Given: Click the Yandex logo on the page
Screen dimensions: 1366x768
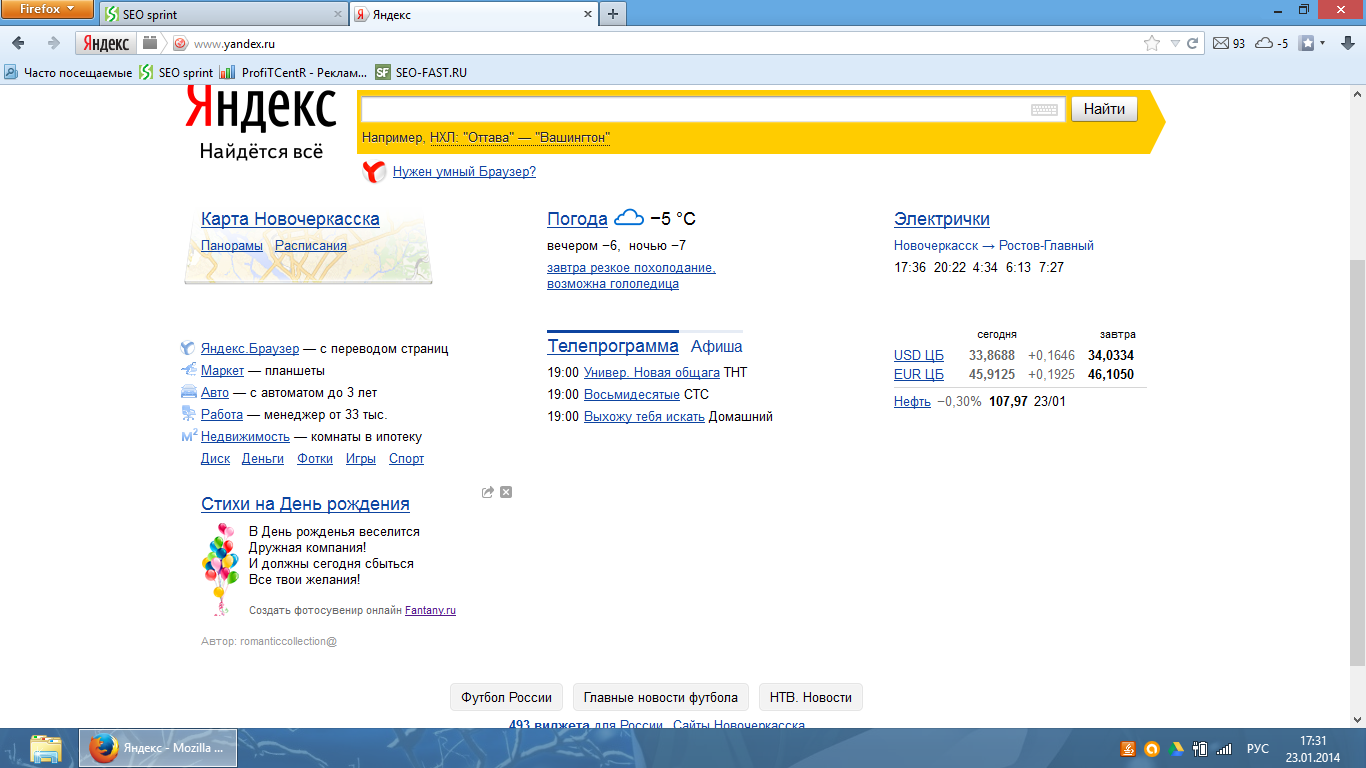Looking at the screenshot, I should (260, 109).
